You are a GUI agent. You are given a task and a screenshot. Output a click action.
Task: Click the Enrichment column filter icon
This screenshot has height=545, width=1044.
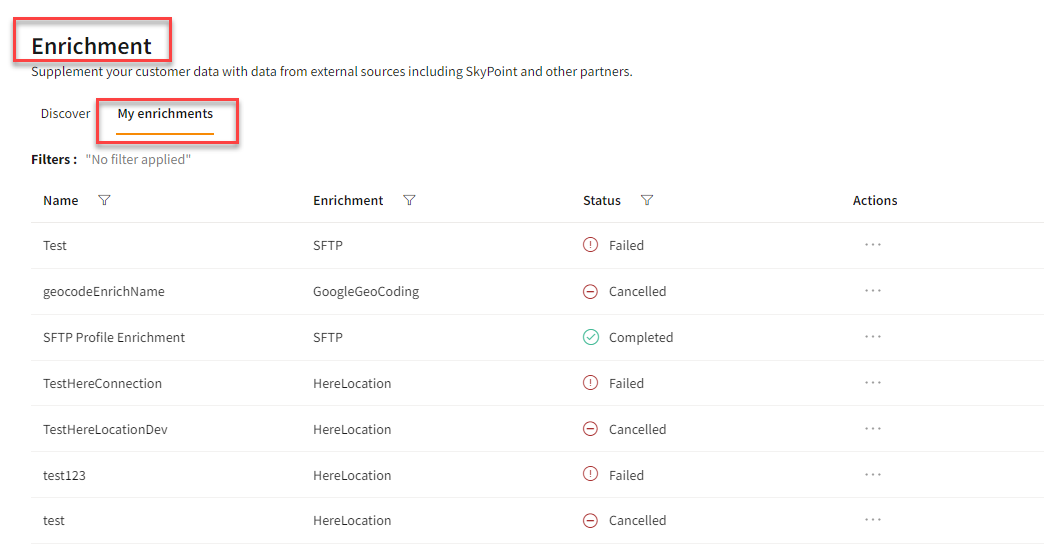click(x=409, y=201)
